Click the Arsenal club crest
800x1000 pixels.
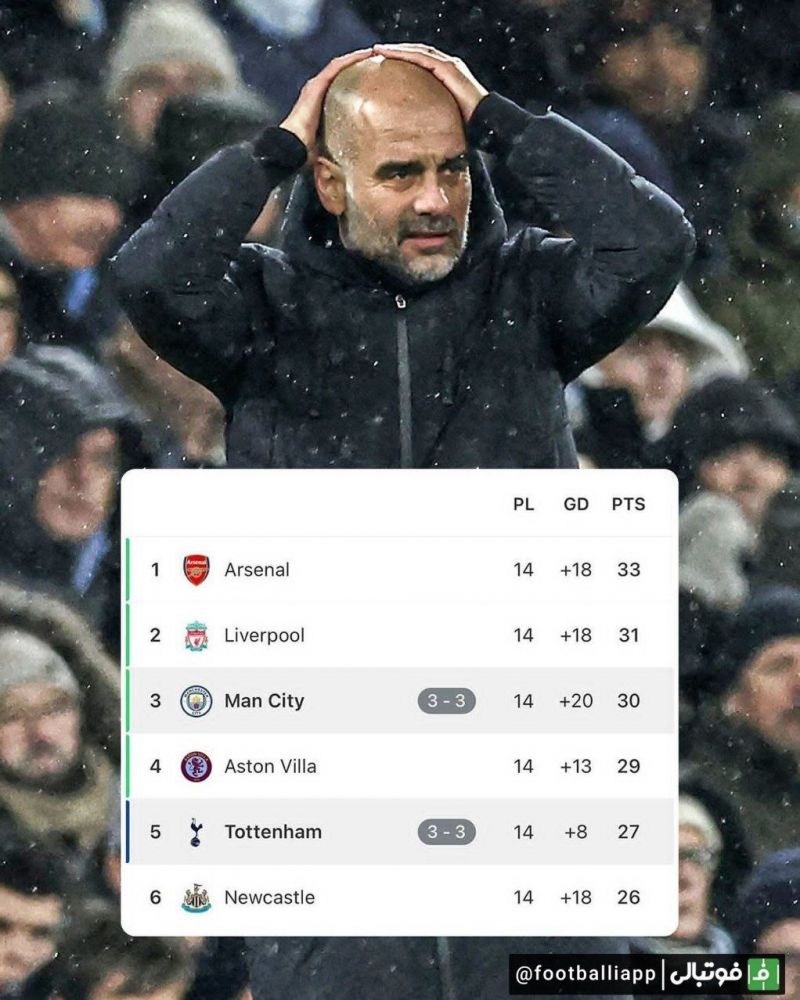pos(196,570)
